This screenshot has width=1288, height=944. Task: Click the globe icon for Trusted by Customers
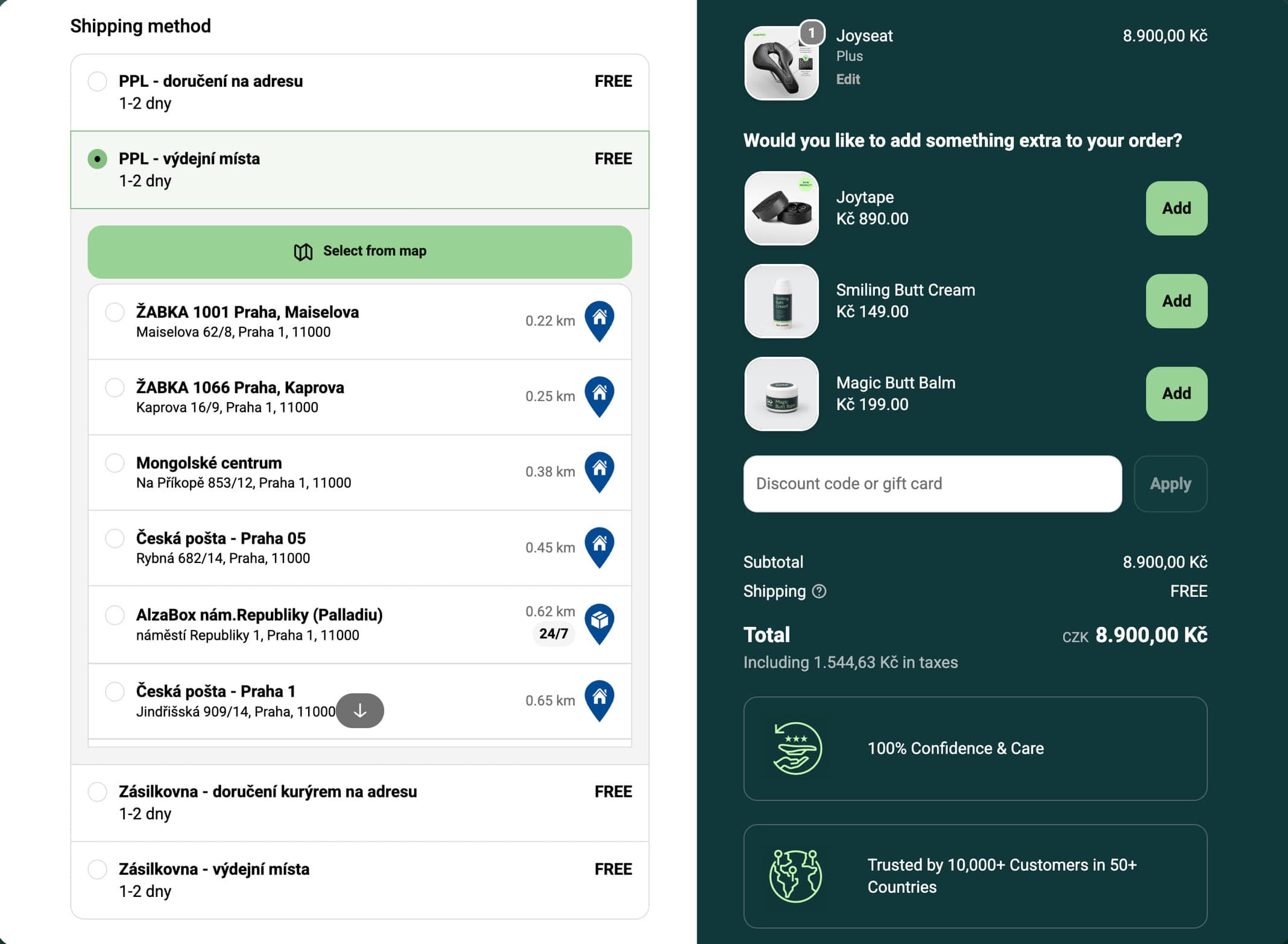coord(795,876)
